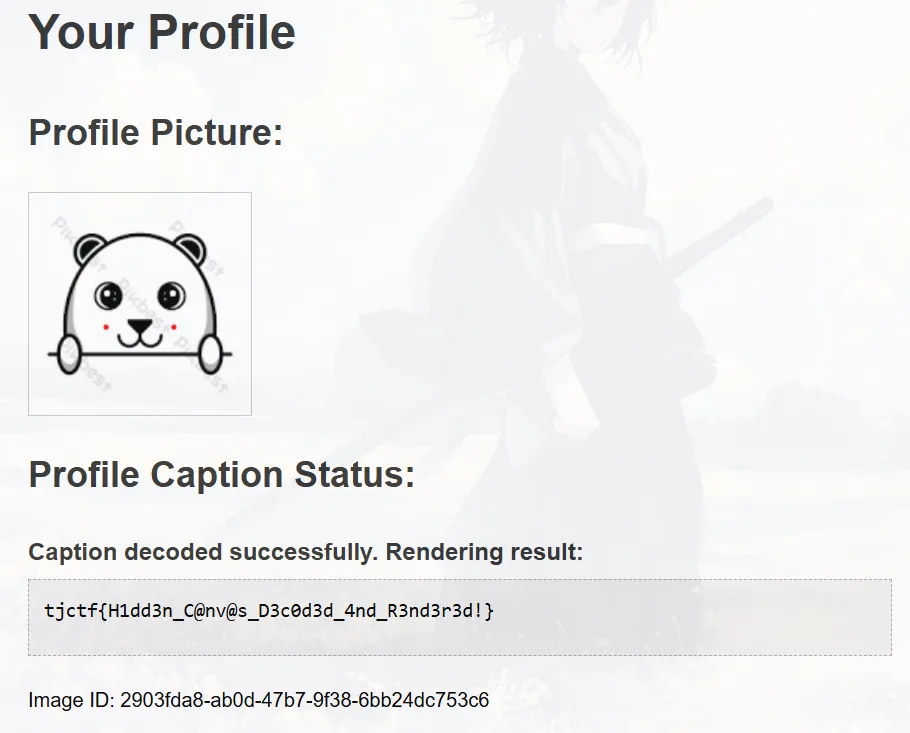
Task: Click the Image ID text line
Action: 258,700
